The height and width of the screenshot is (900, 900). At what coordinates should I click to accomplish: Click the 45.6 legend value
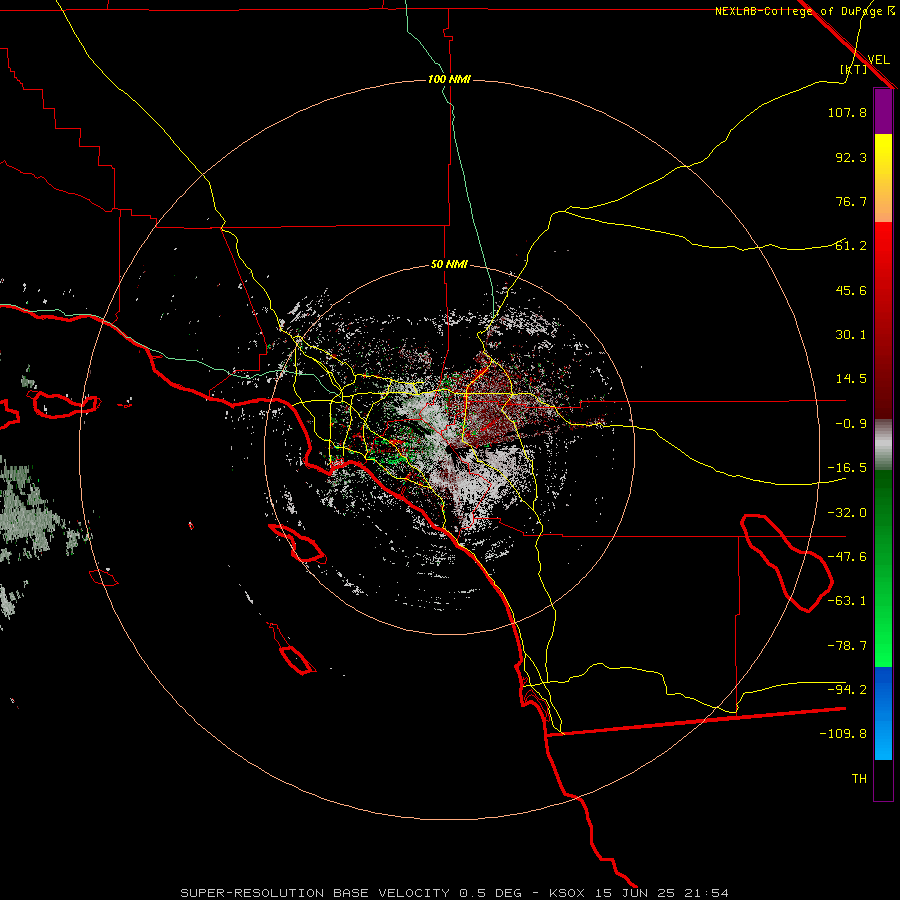click(851, 290)
